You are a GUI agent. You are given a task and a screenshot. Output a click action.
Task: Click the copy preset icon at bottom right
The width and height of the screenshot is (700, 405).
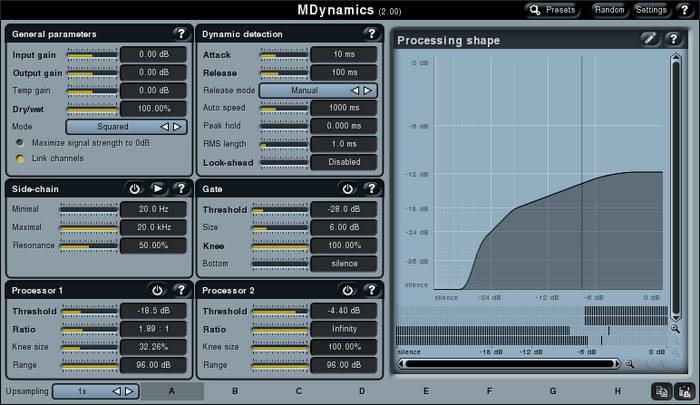click(x=661, y=392)
